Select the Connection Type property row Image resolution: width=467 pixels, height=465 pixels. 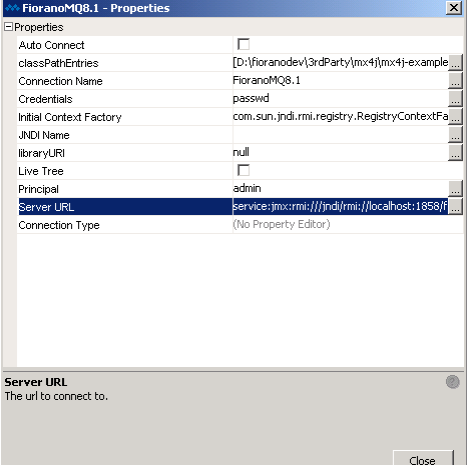pos(240,225)
